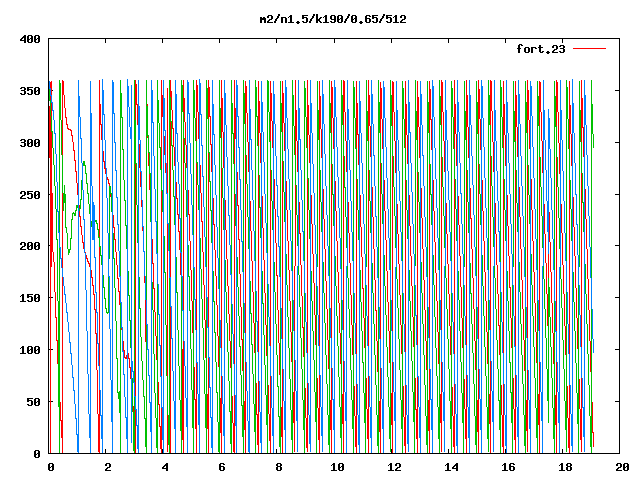Click the x-axis label 14
The height and width of the screenshot is (480, 640).
point(451,467)
